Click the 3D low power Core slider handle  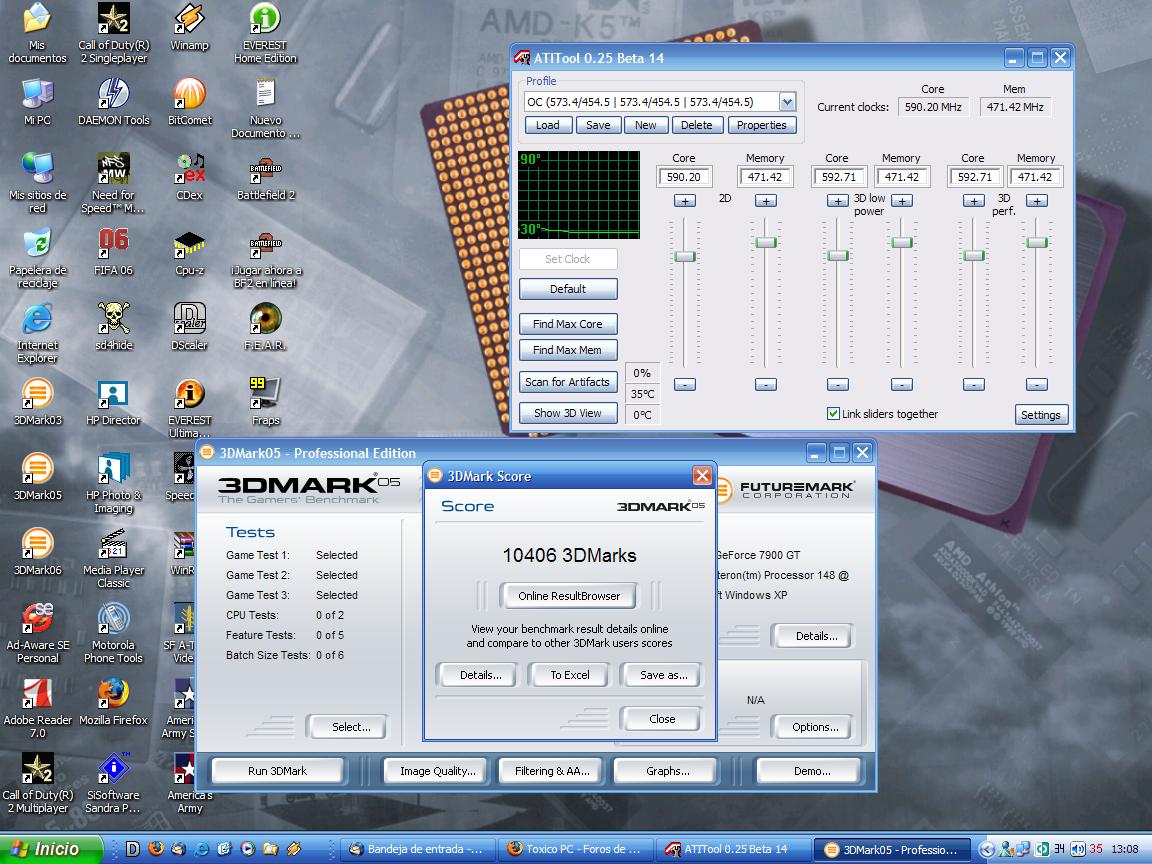pos(838,255)
